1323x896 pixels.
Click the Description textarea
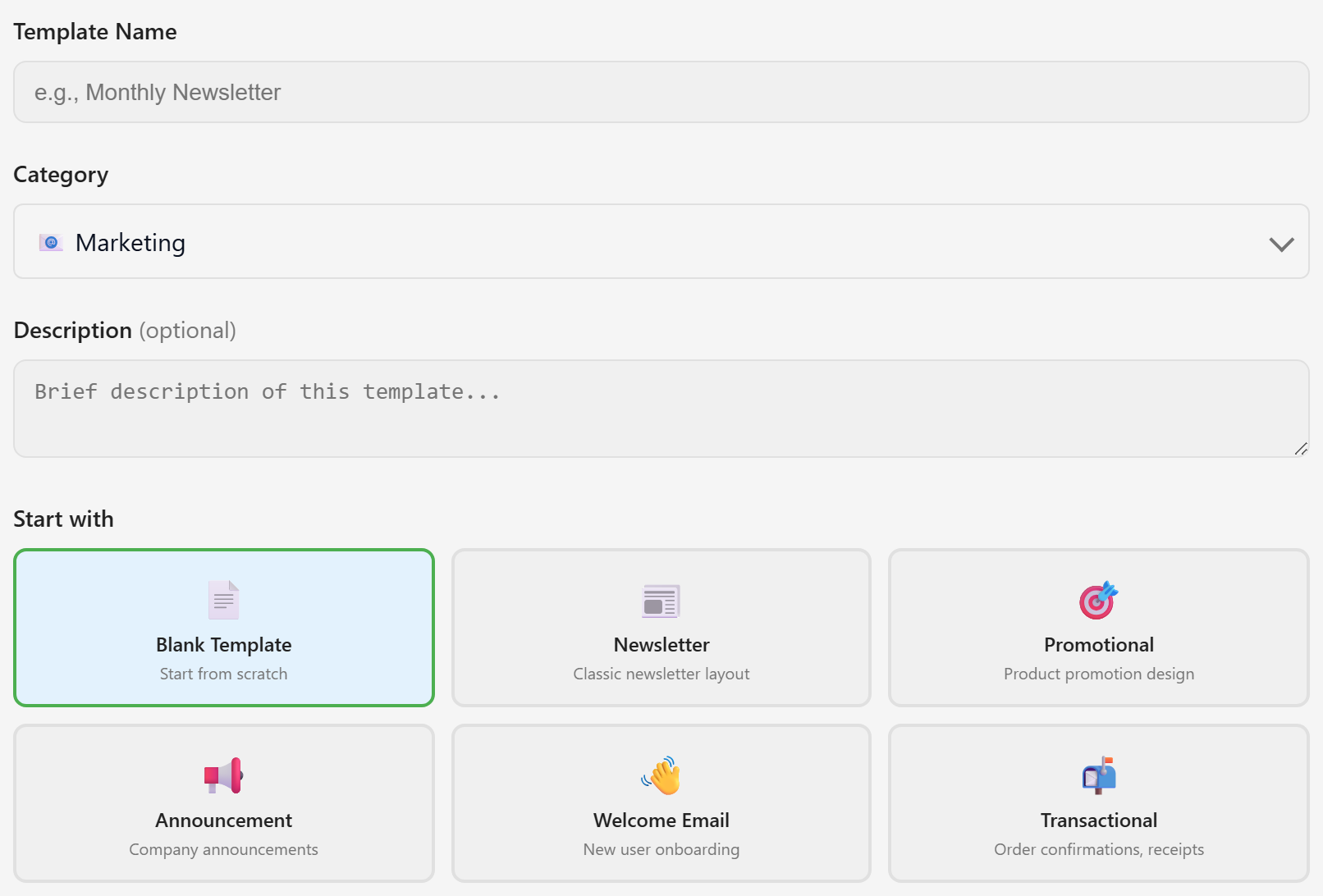[x=661, y=409]
